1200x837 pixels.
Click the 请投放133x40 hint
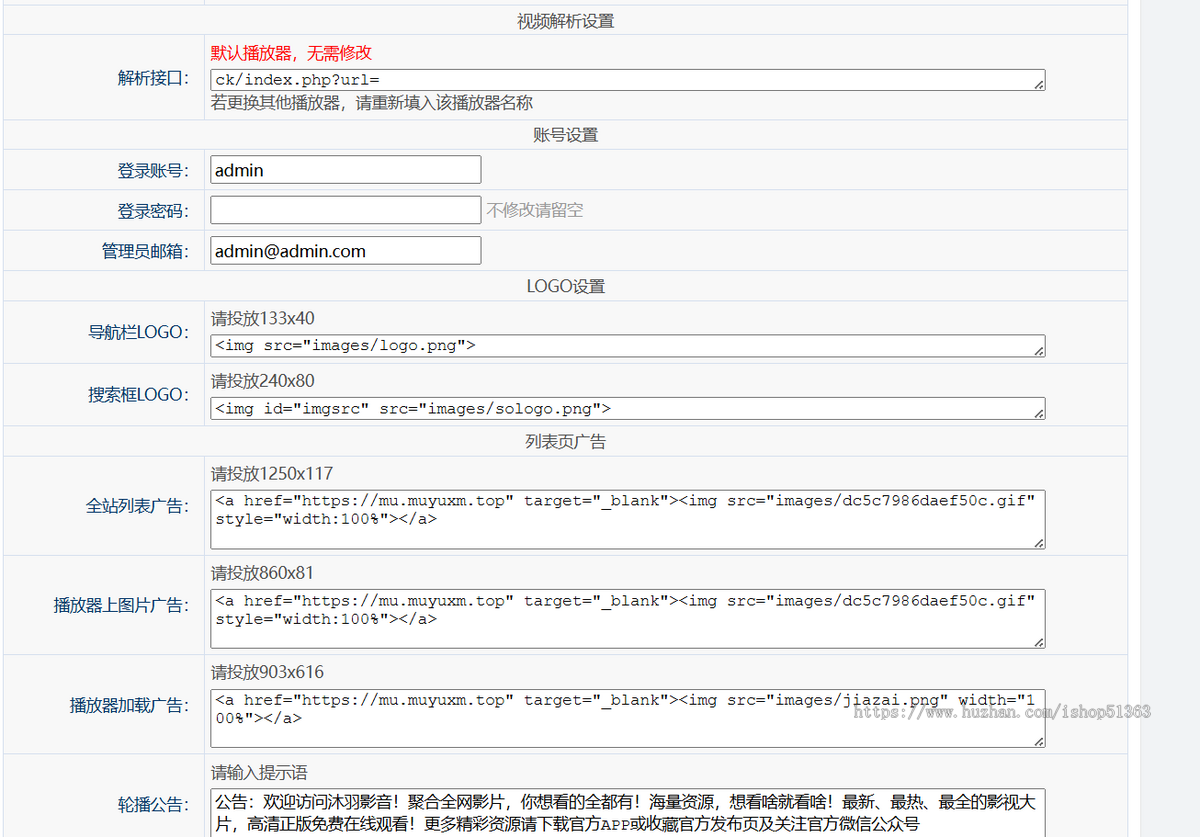click(263, 319)
